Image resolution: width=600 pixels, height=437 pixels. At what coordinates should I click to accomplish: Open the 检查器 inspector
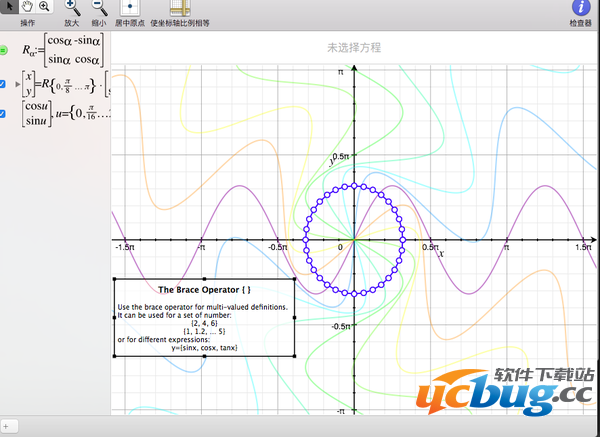tap(581, 7)
